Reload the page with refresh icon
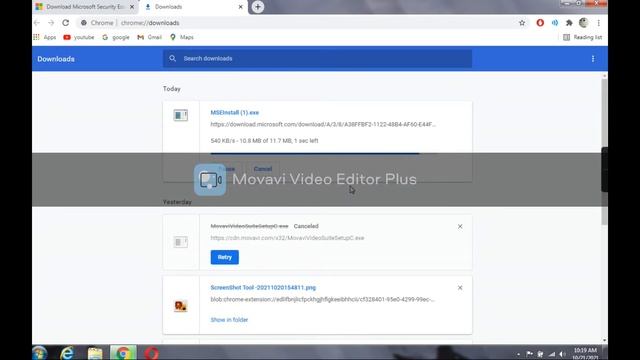The width and height of the screenshot is (640, 360). click(x=66, y=23)
